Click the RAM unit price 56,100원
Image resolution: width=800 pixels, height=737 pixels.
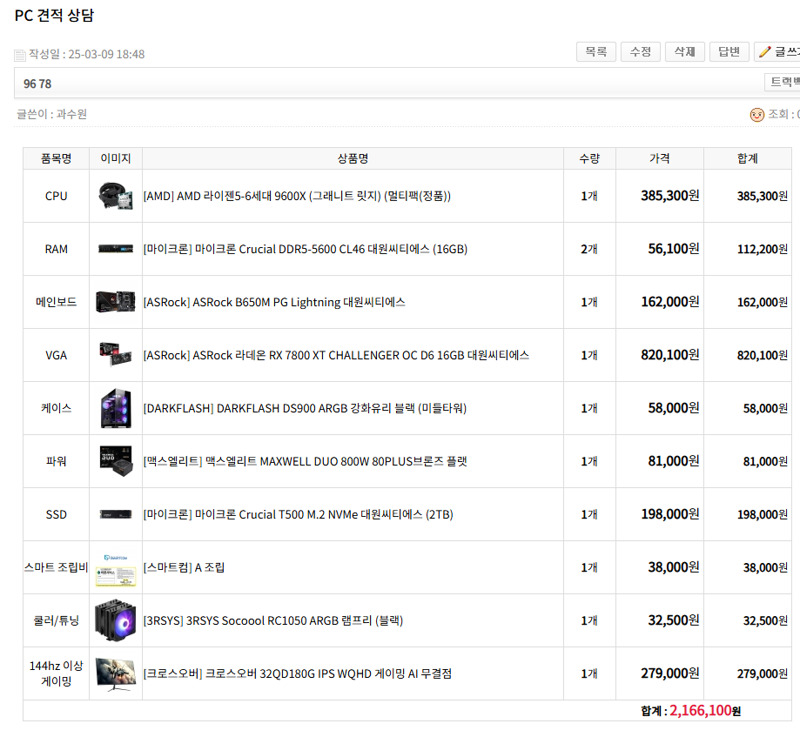click(x=673, y=249)
